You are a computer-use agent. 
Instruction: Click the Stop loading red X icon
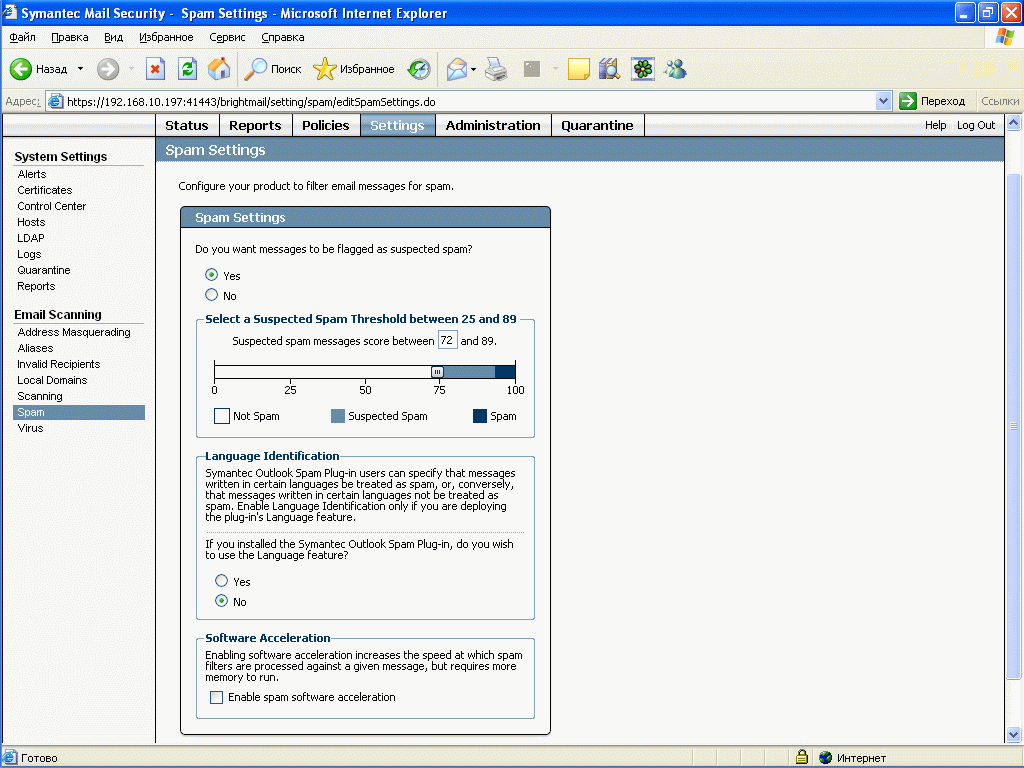[155, 69]
